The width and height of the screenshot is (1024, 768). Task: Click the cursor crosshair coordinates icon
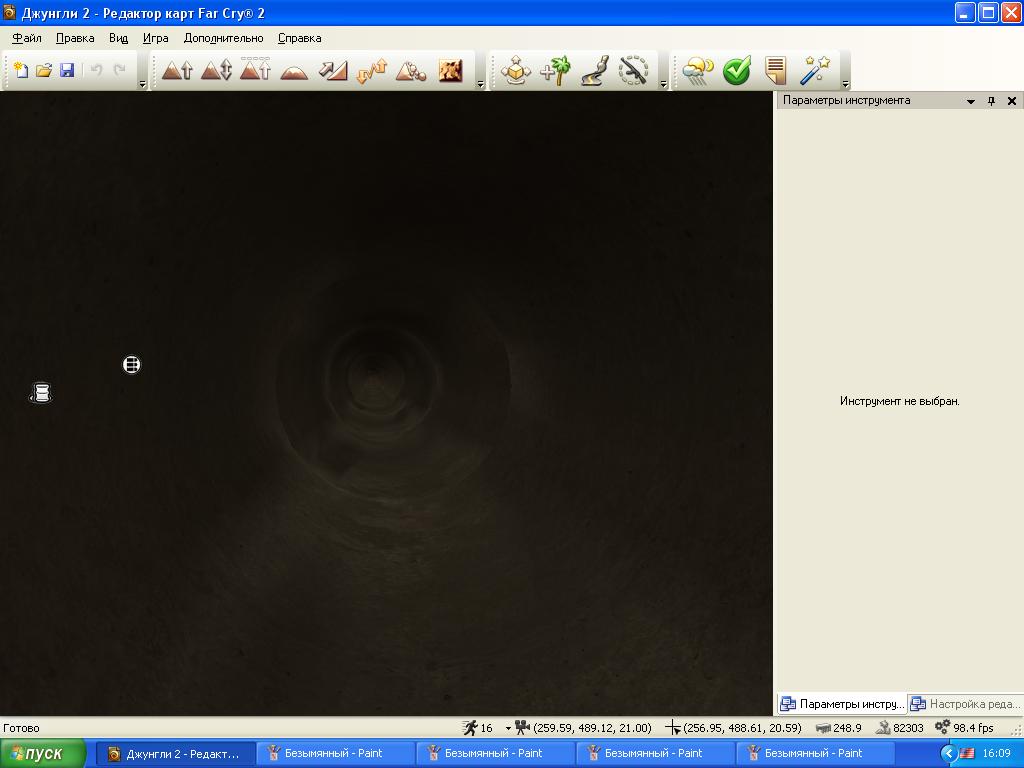point(673,728)
